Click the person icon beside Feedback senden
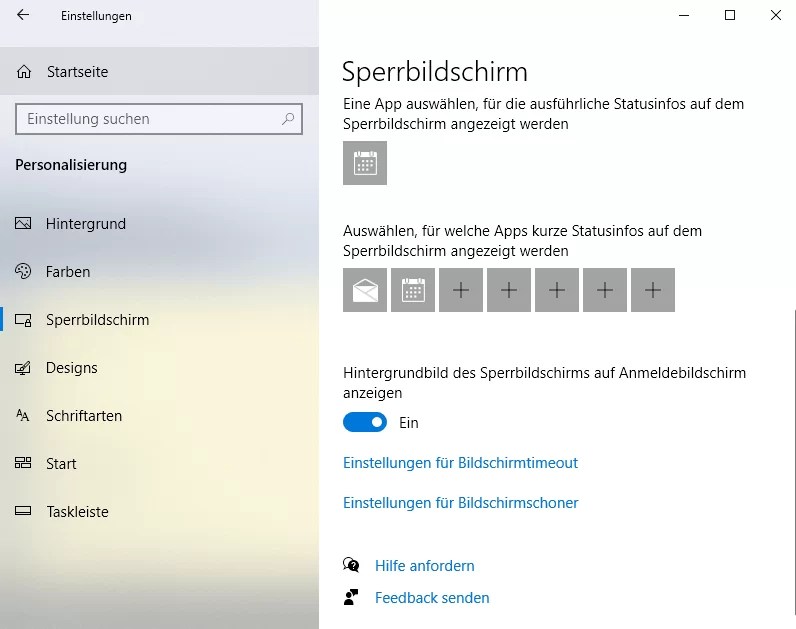The height and width of the screenshot is (629, 796). pos(351,597)
